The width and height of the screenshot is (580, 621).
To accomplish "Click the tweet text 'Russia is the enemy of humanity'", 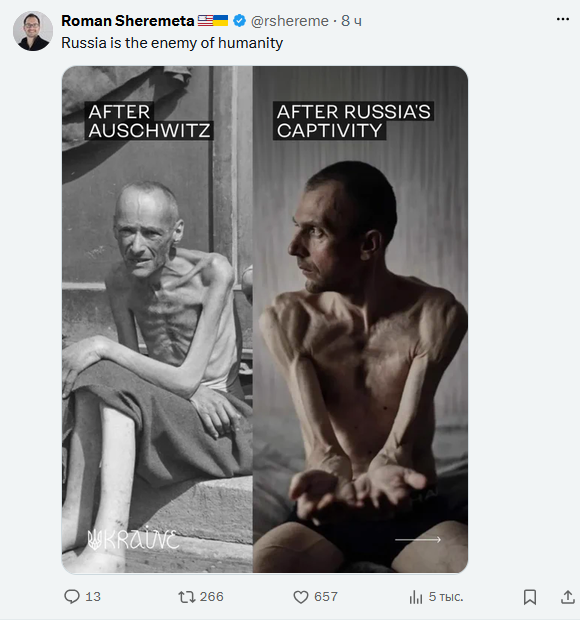I will coord(172,43).
